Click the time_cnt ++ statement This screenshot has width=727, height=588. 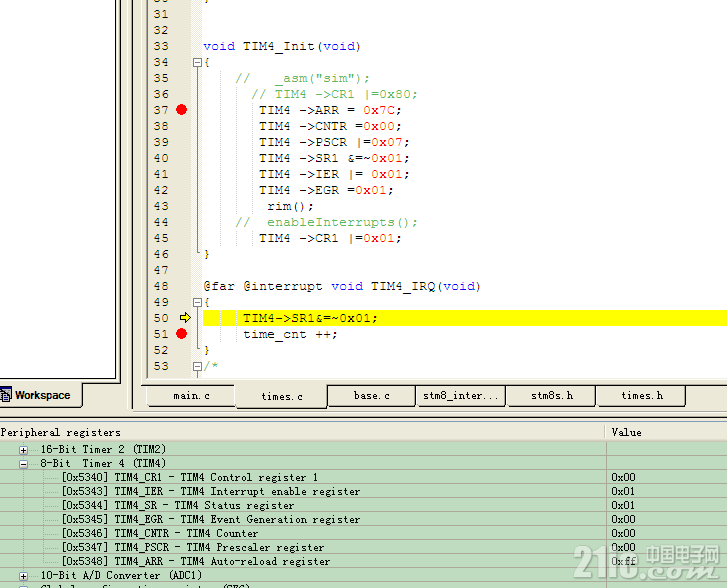coord(290,334)
